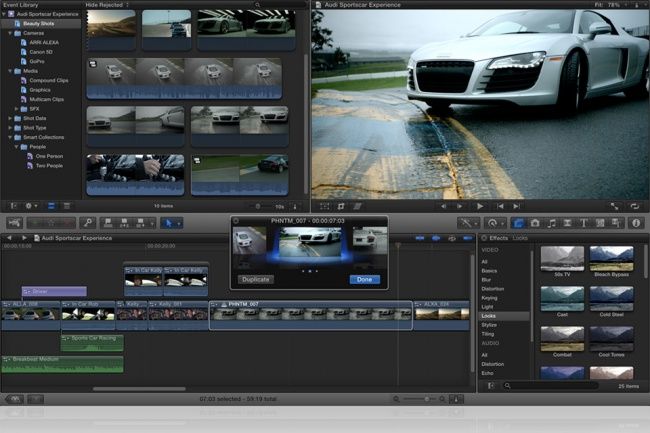This screenshot has height=433, width=650.
Task: Click the Duplicate button in audition window
Action: coord(256,279)
